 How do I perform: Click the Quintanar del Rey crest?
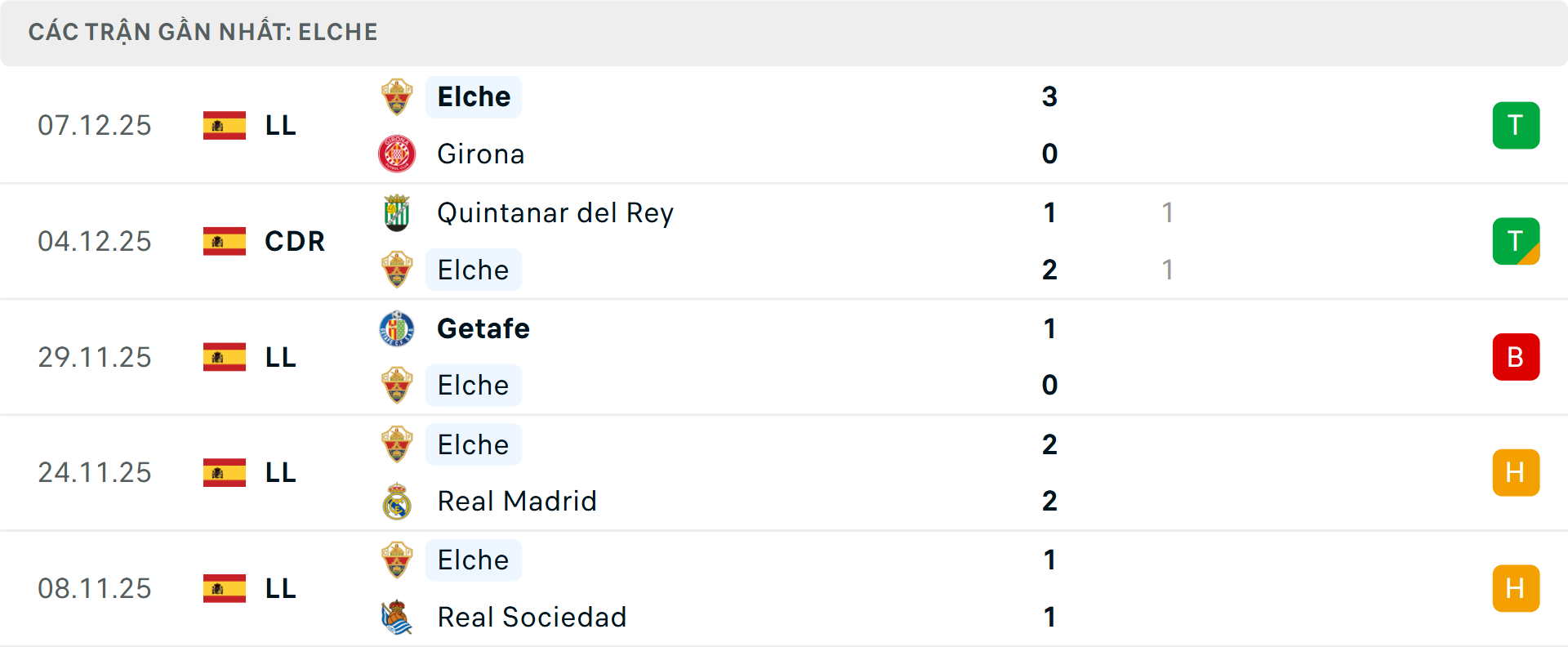click(397, 212)
